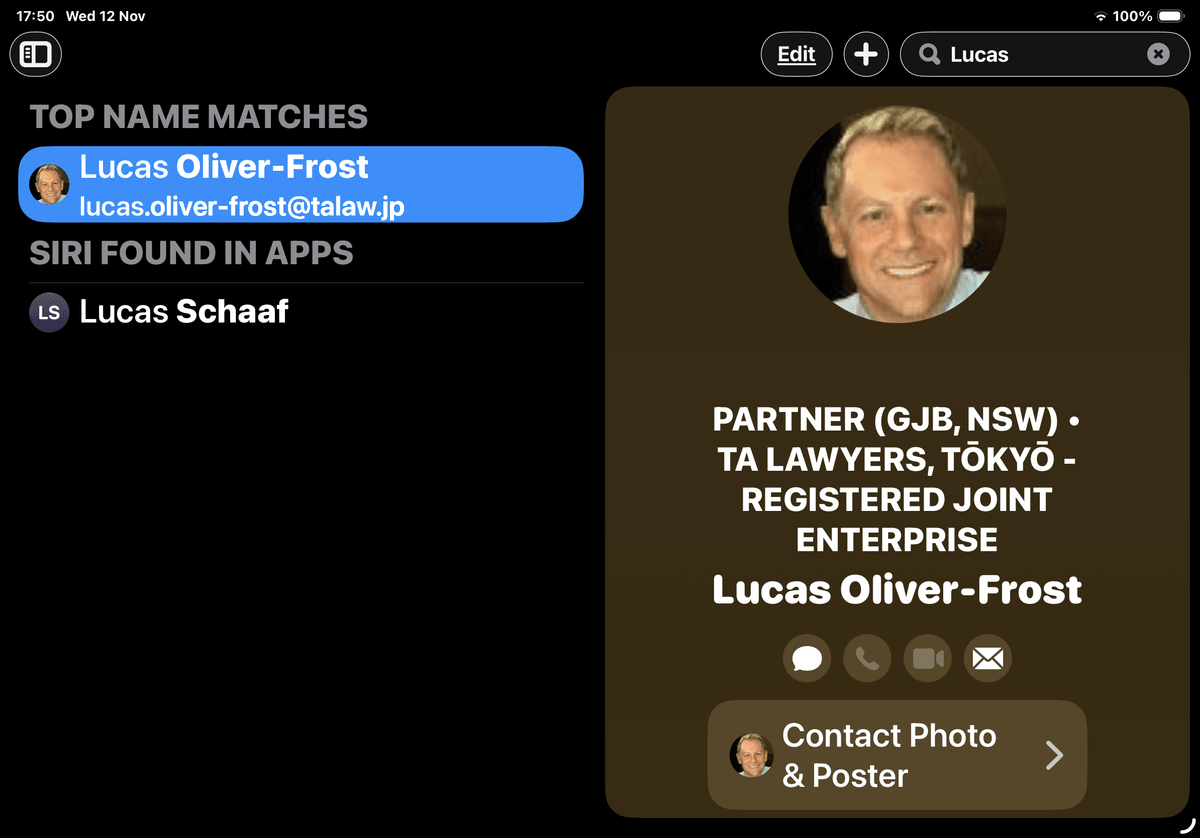The height and width of the screenshot is (838, 1200).
Task: Compose an email via envelope icon
Action: point(987,659)
